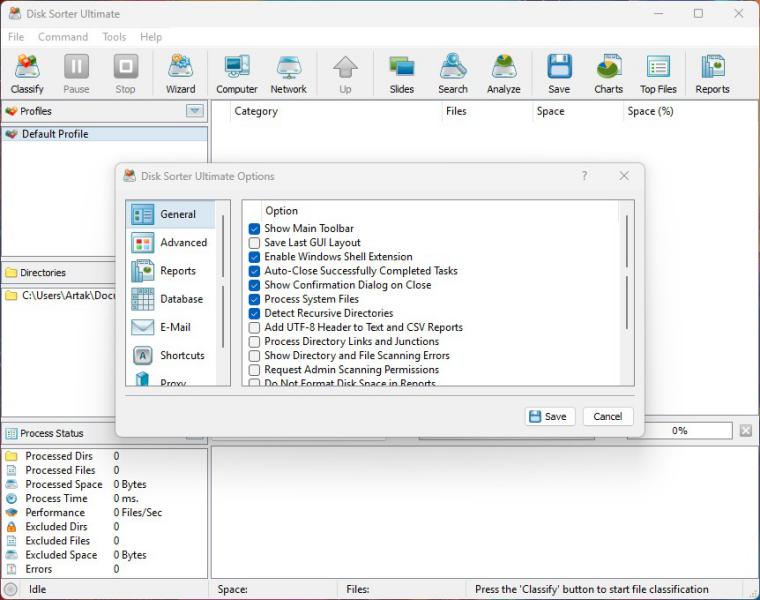Open the Wizard tool
Viewport: 760px width, 600px height.
click(180, 74)
